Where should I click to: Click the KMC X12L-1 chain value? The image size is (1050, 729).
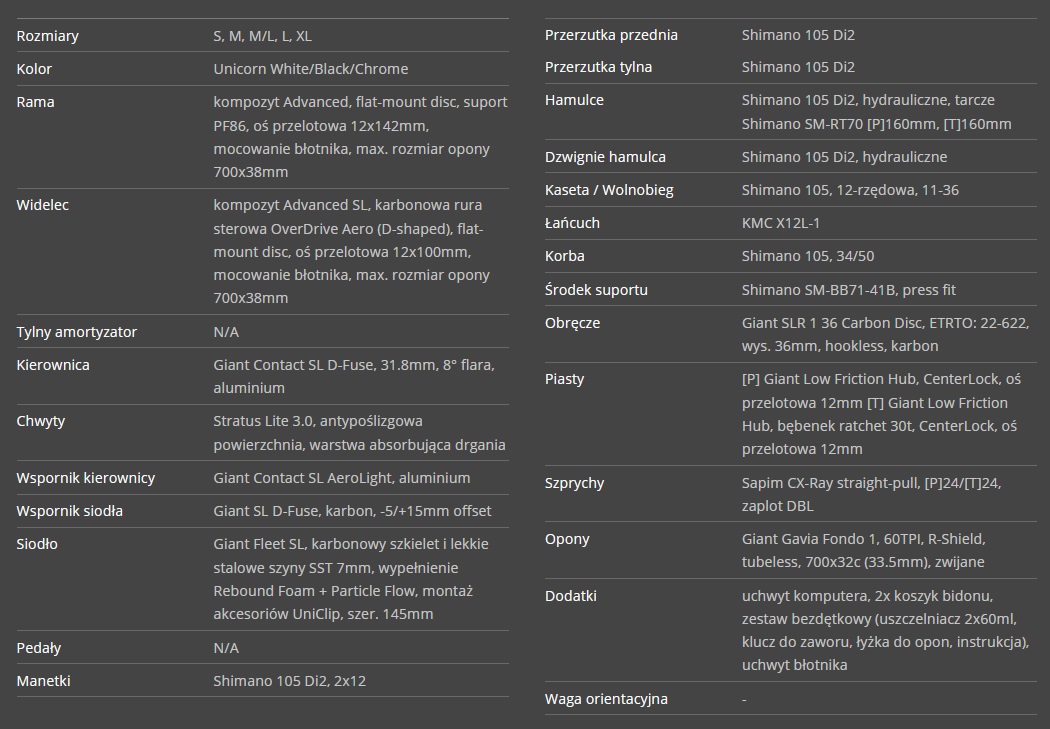click(x=781, y=223)
